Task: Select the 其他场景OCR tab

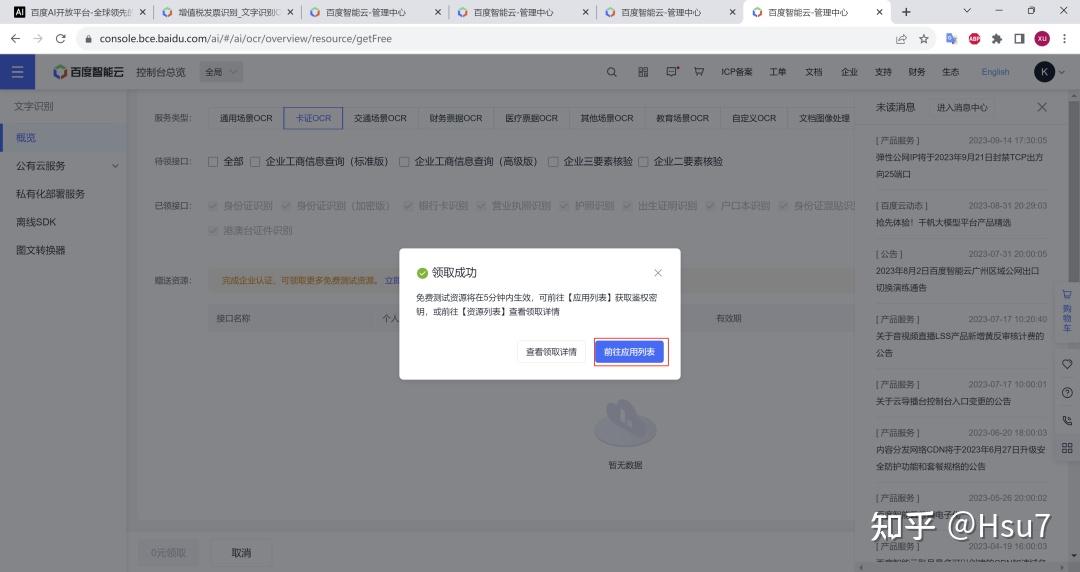Action: click(607, 118)
